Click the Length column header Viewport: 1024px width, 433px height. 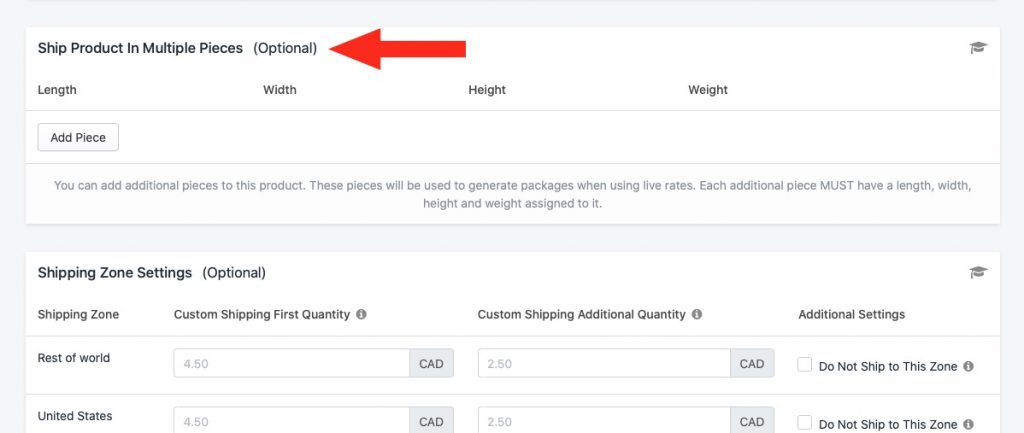tap(57, 89)
